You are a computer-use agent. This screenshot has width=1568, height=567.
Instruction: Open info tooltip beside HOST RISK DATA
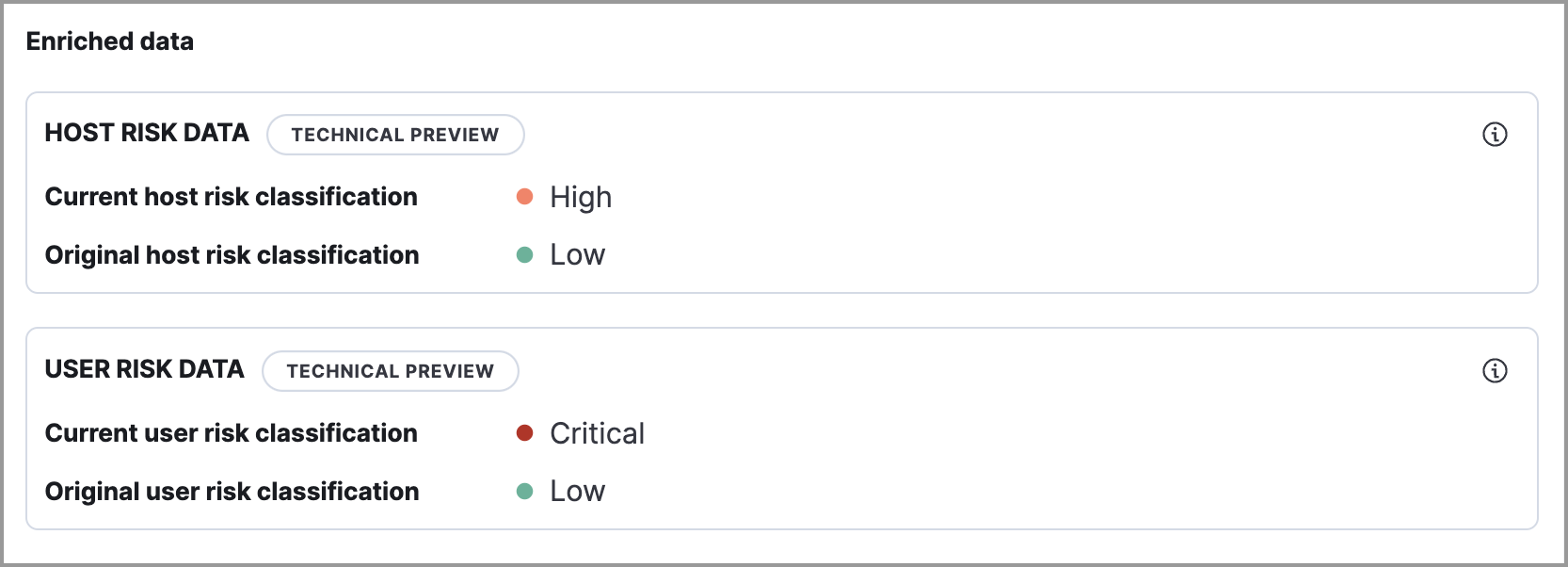(1496, 135)
